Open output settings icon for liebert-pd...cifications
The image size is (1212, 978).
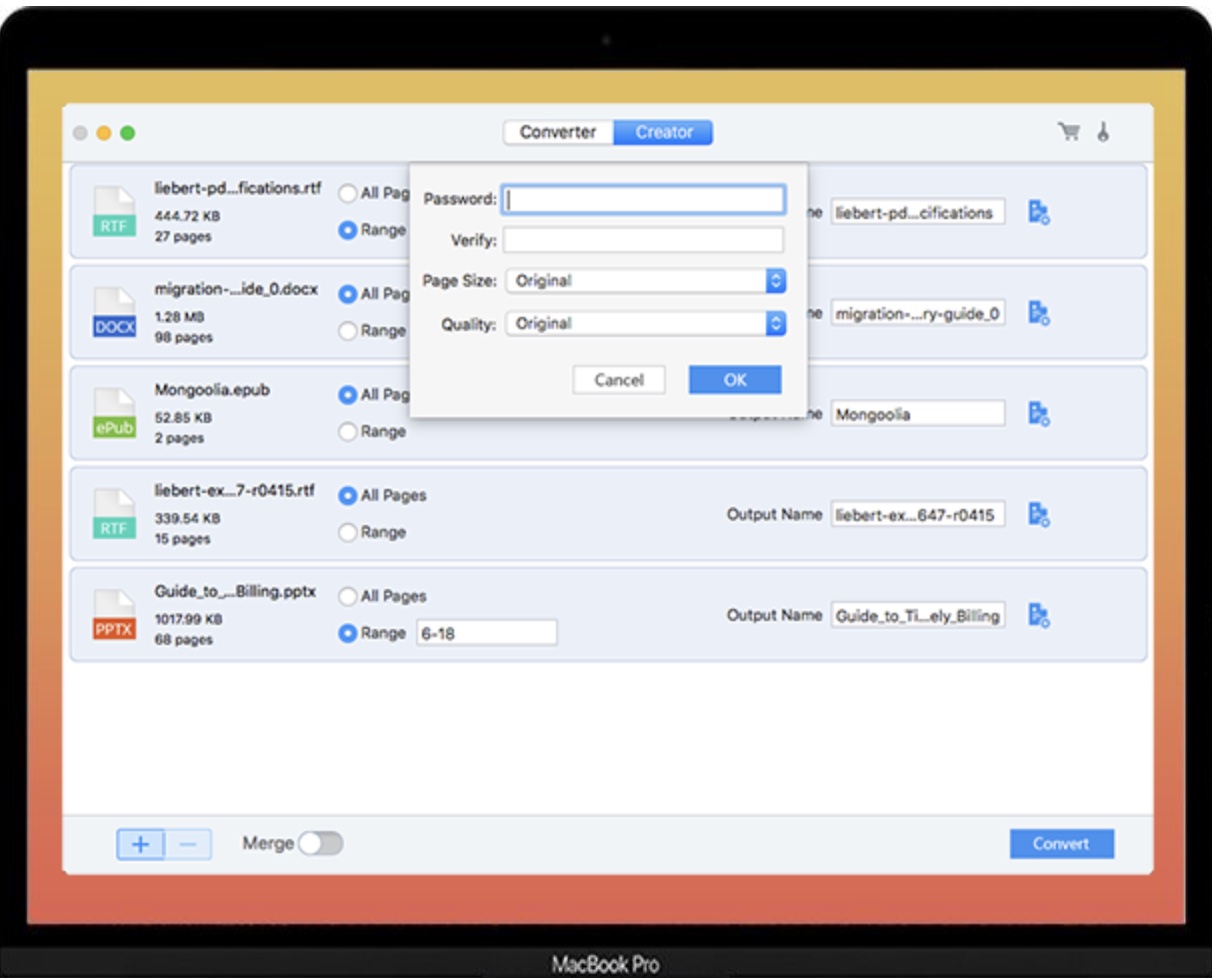coord(1039,212)
